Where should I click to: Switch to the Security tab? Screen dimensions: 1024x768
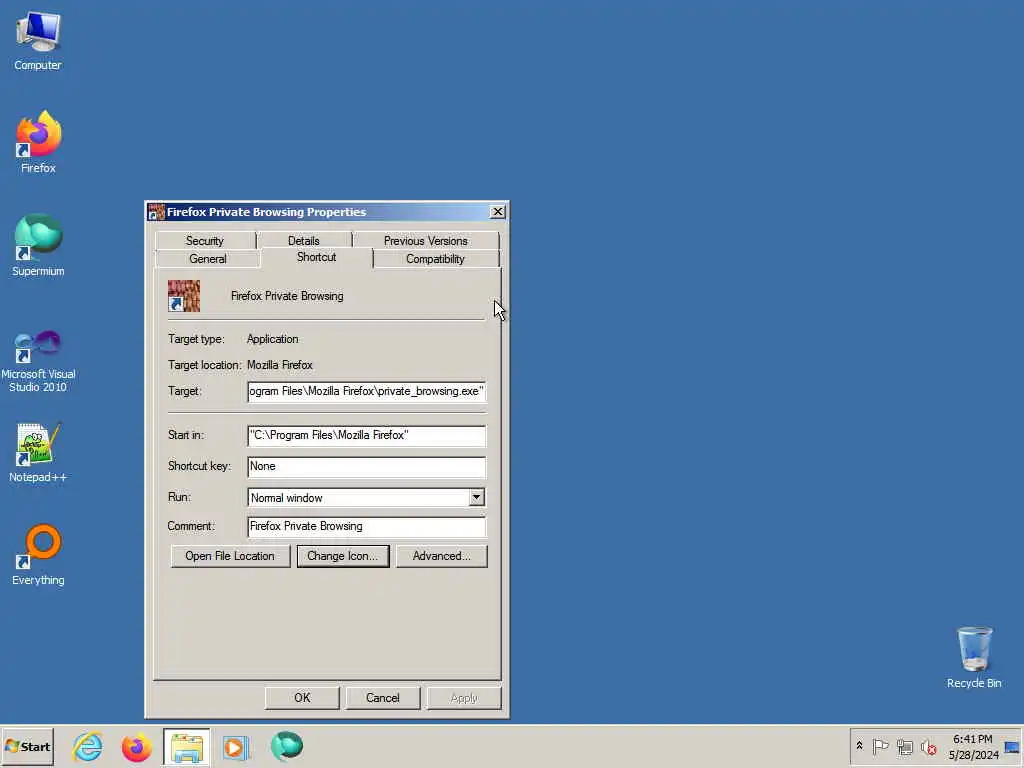click(204, 240)
